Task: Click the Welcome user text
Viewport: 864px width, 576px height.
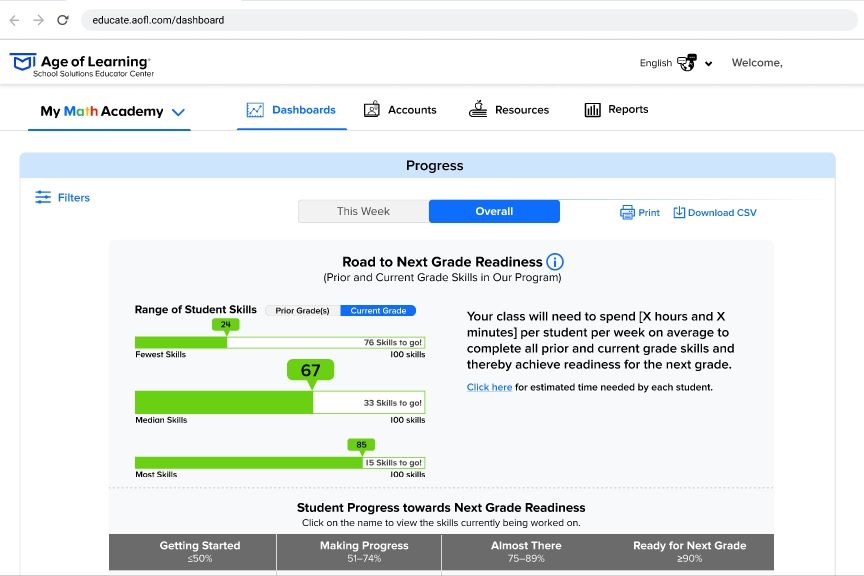Action: pyautogui.click(x=757, y=63)
